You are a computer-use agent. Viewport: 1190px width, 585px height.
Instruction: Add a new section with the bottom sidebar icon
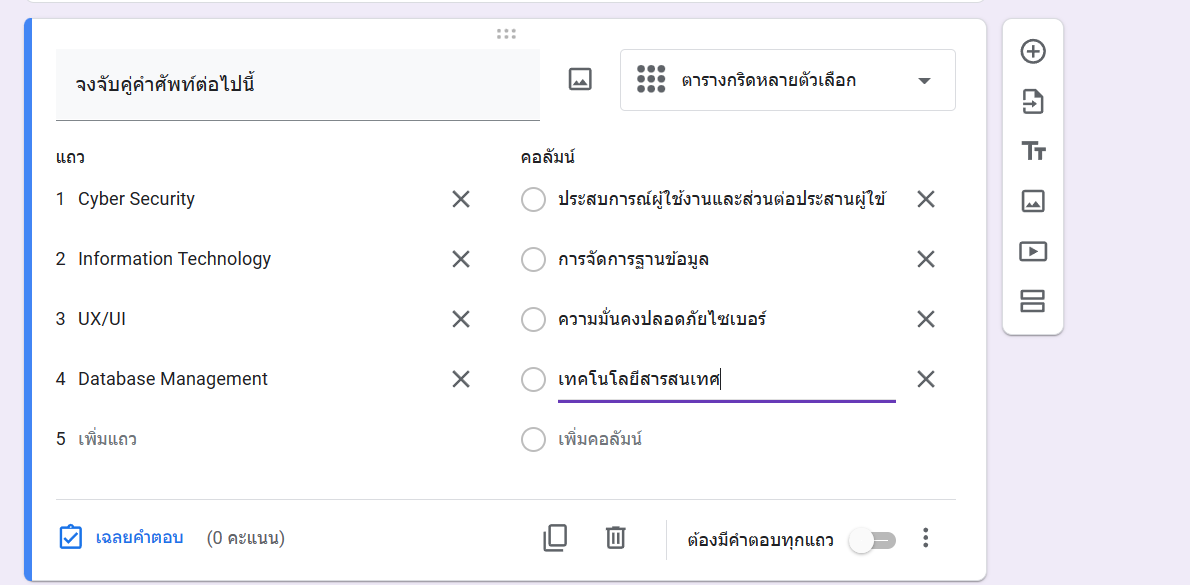tap(1034, 301)
